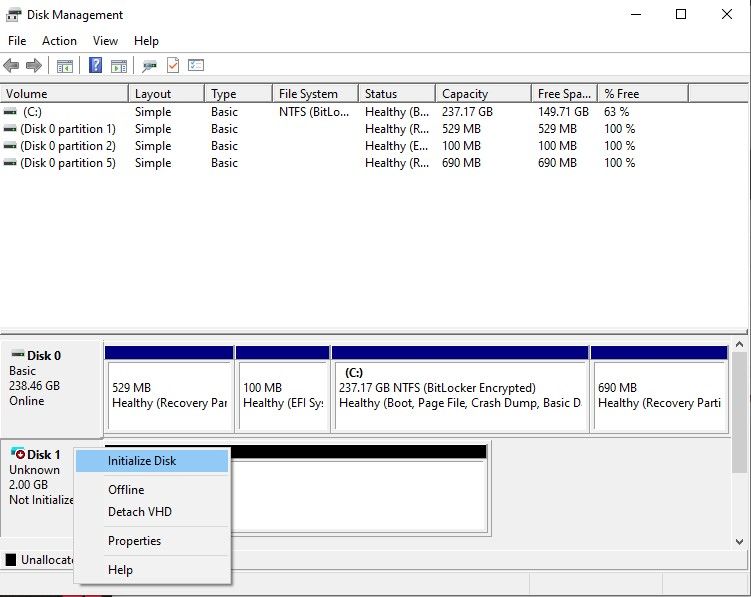Open the View menu
751x597 pixels.
tap(105, 41)
